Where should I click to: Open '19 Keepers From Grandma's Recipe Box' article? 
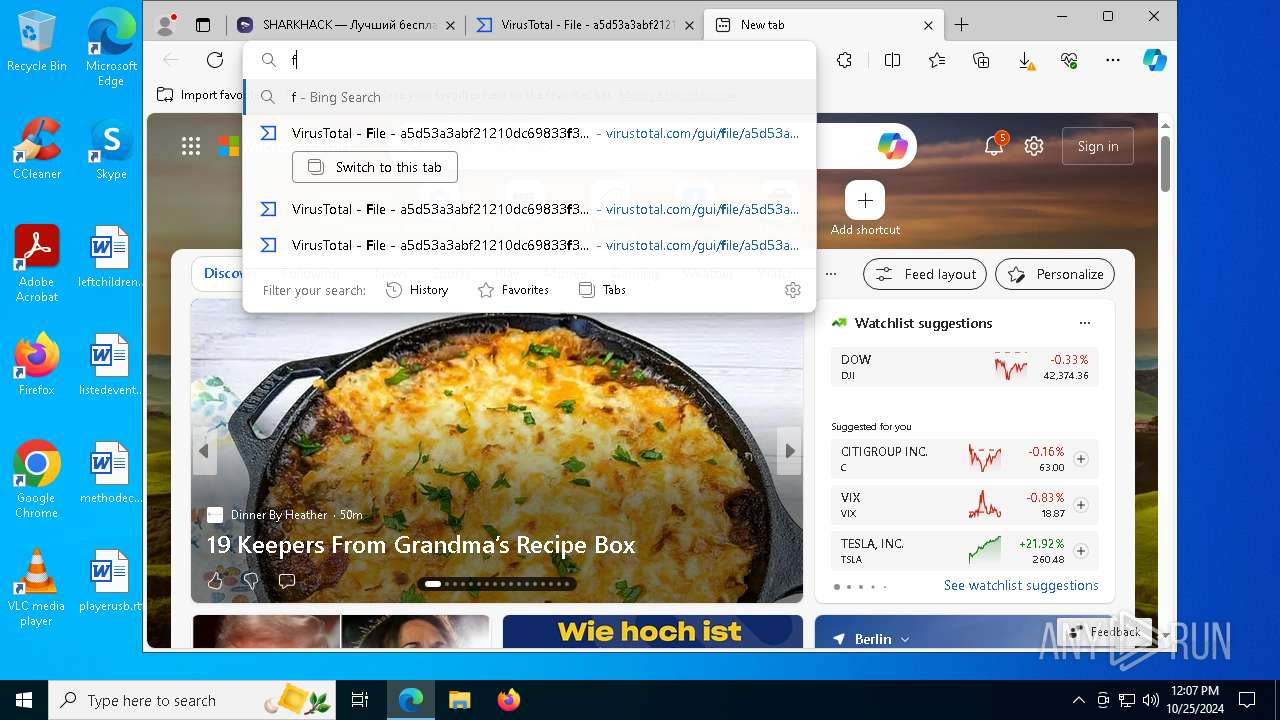coord(421,545)
